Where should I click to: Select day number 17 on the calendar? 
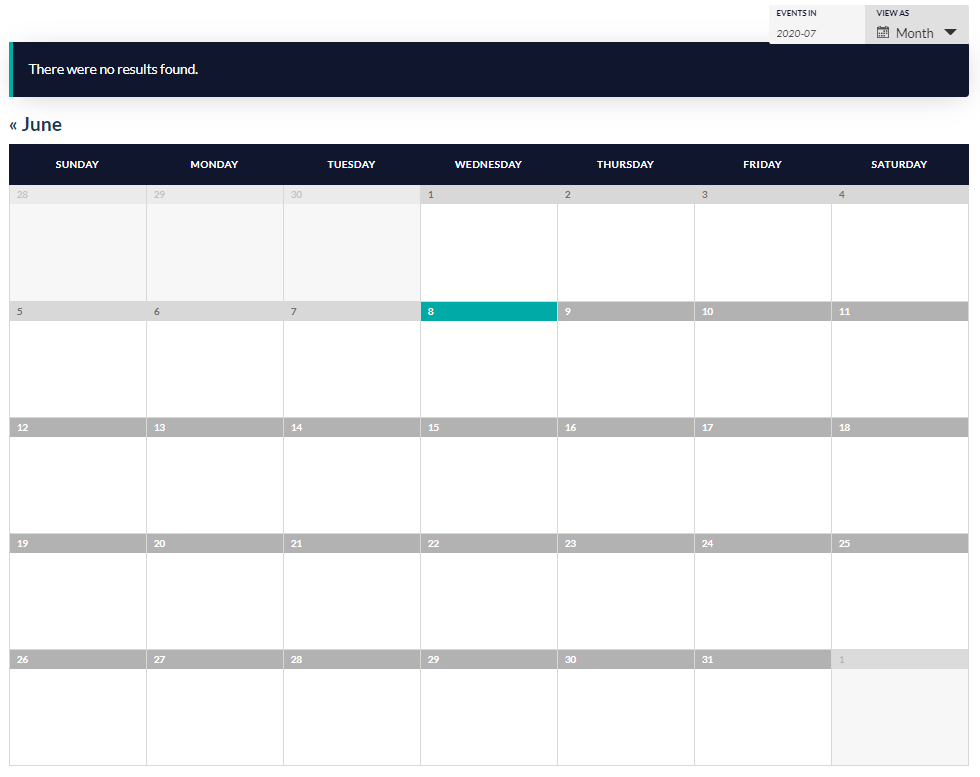click(708, 428)
